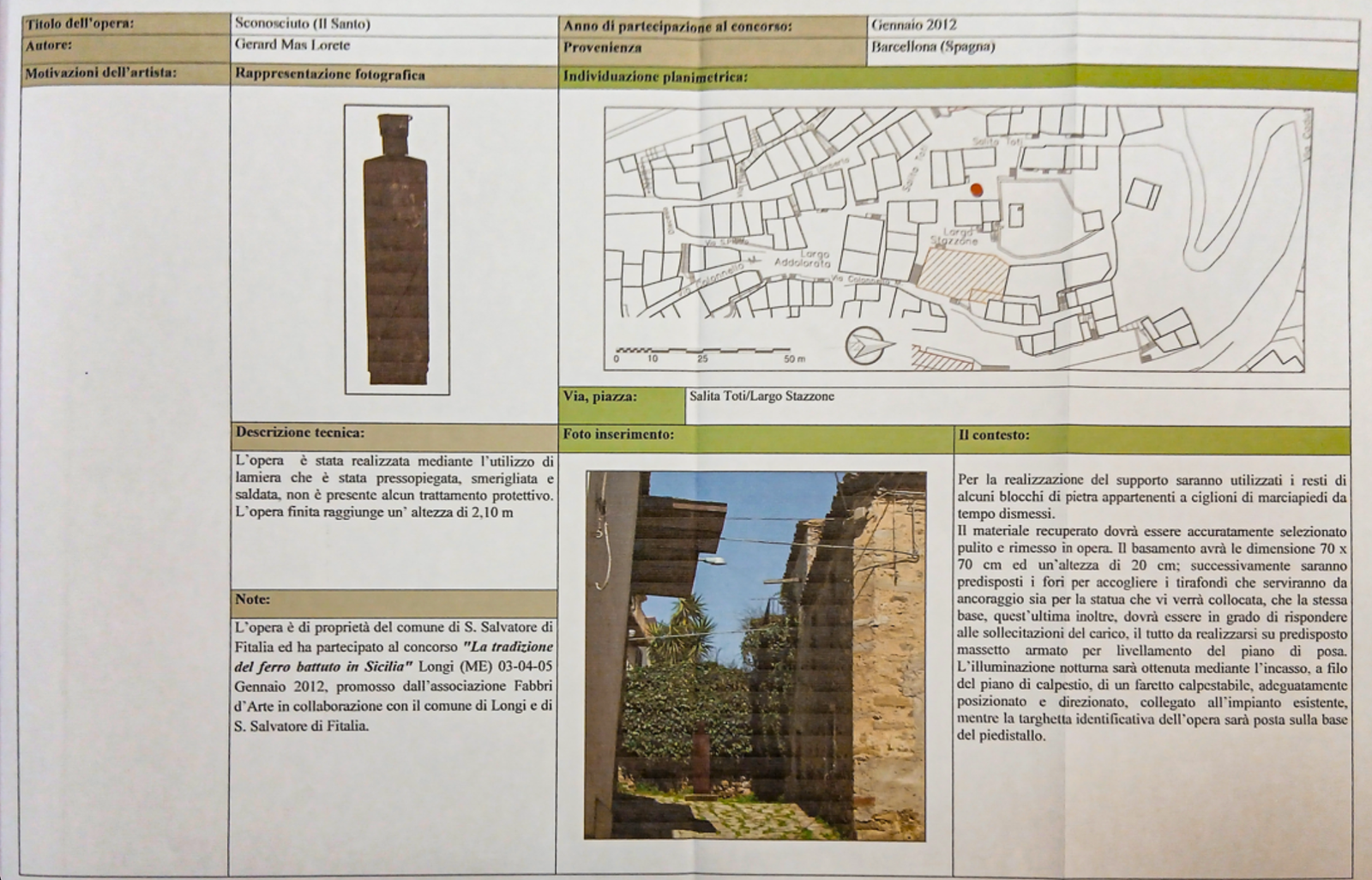Click the author name "Gerard Mas Lorete"
Viewport: 1372px width, 880px height.
point(292,45)
